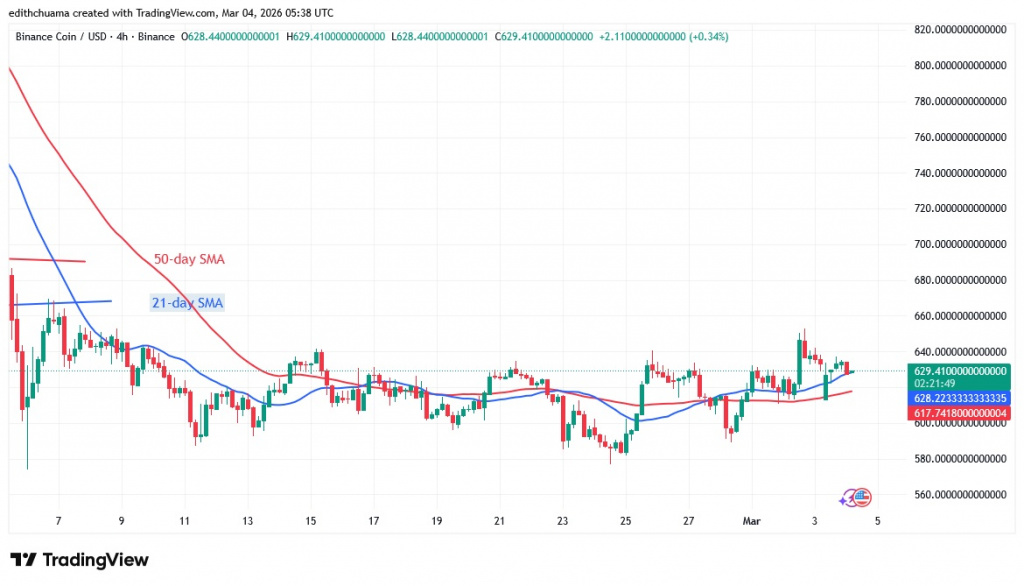The image size is (1024, 586).
Task: Select the 21-day SMA label
Action: coord(187,302)
